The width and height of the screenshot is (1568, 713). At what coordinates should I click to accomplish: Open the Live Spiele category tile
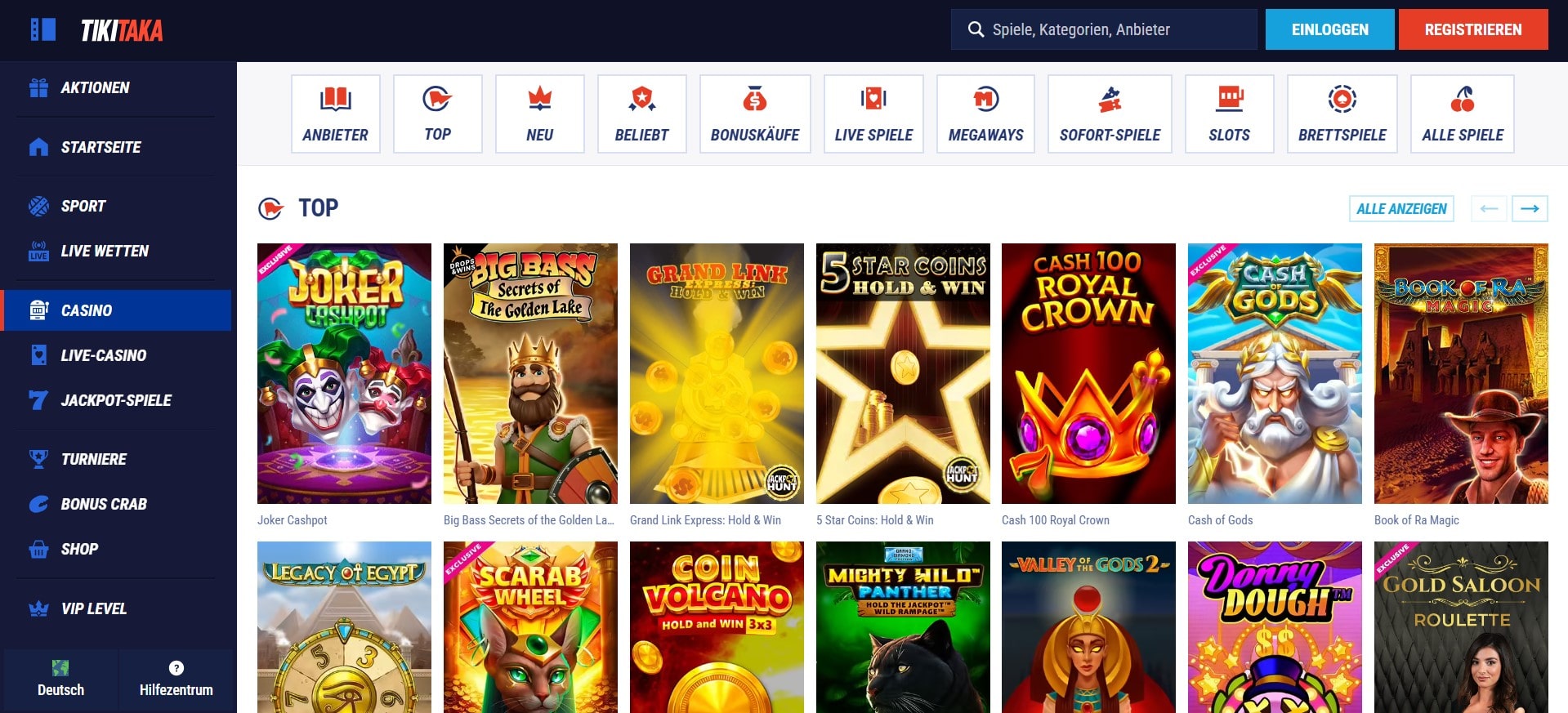click(873, 114)
